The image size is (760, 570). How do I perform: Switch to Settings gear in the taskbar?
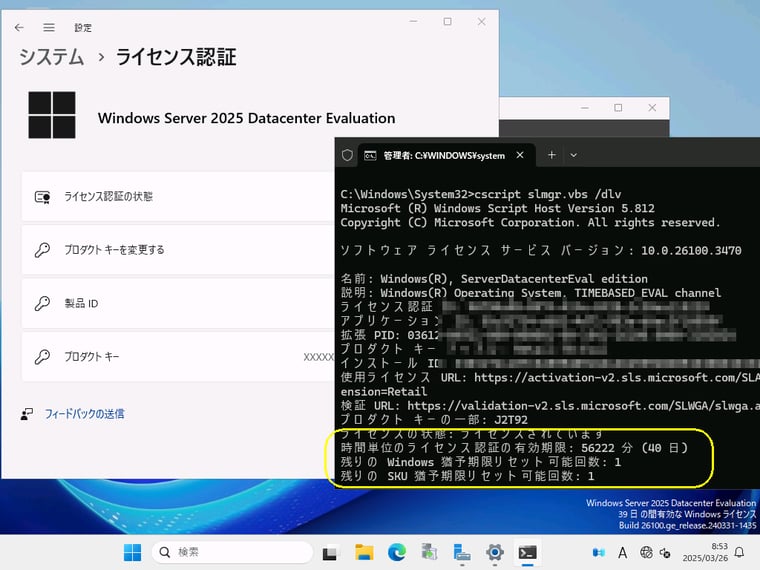coord(494,552)
